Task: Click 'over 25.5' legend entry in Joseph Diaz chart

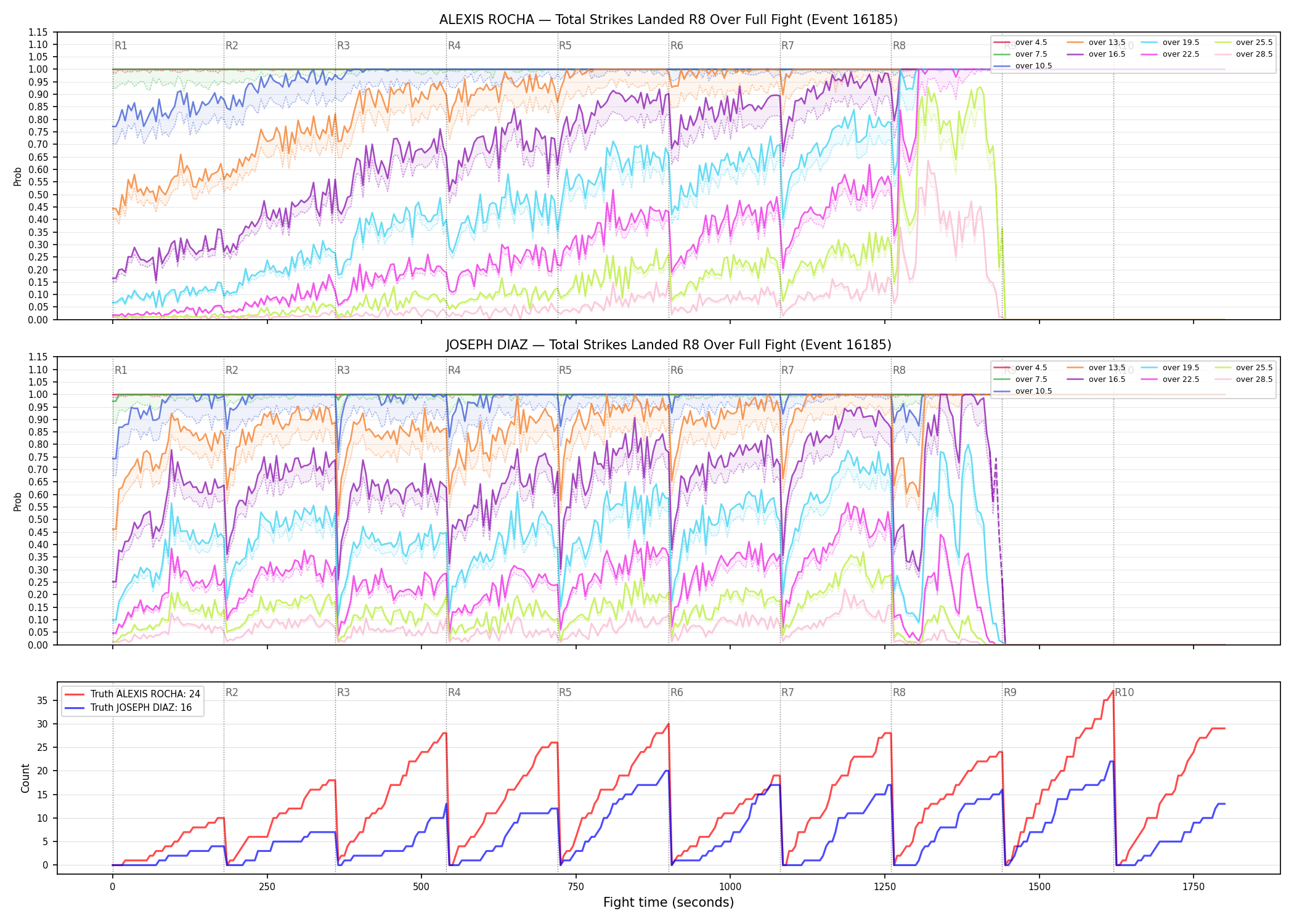Action: pyautogui.click(x=1243, y=368)
